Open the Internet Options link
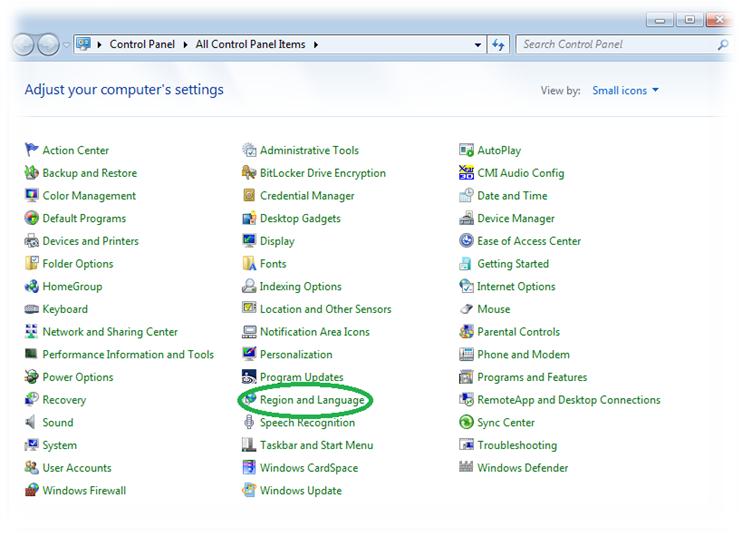The height and width of the screenshot is (536, 741). pyautogui.click(x=516, y=286)
